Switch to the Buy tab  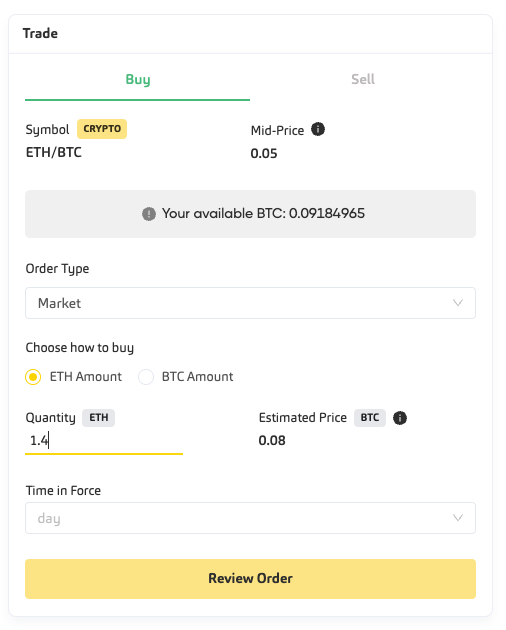(137, 80)
